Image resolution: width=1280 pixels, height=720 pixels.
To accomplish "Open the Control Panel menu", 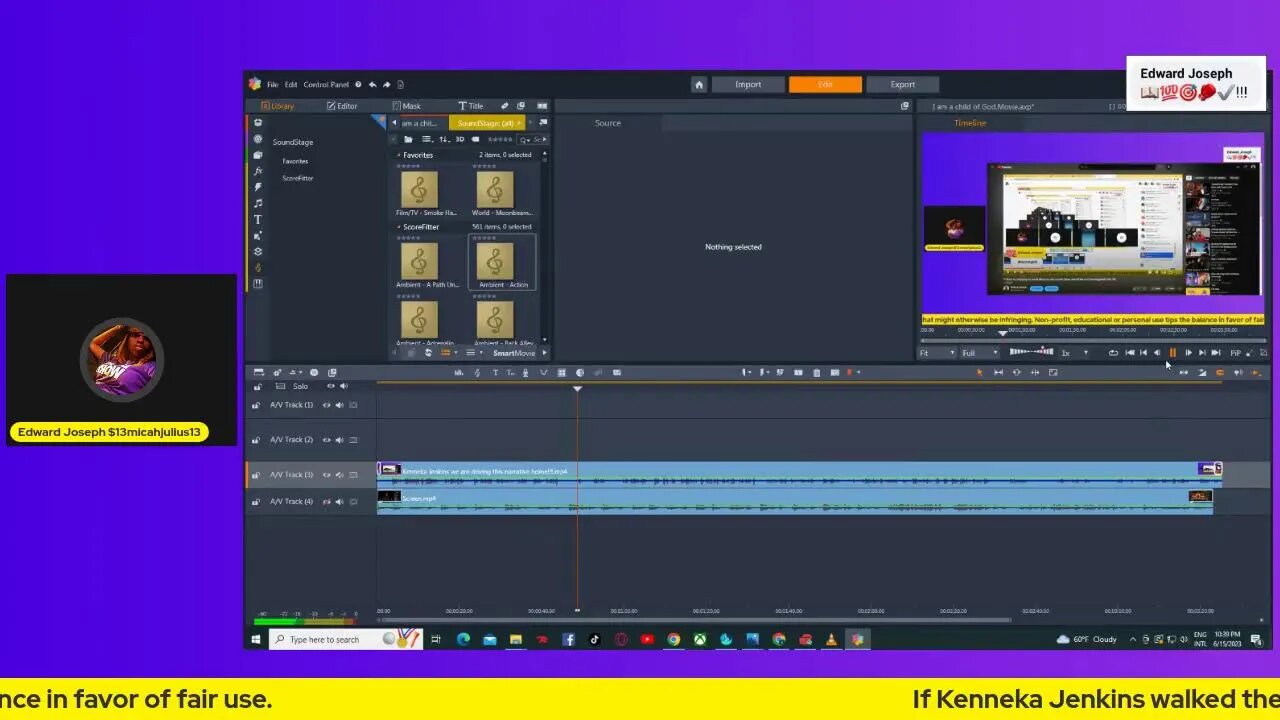I will (326, 85).
